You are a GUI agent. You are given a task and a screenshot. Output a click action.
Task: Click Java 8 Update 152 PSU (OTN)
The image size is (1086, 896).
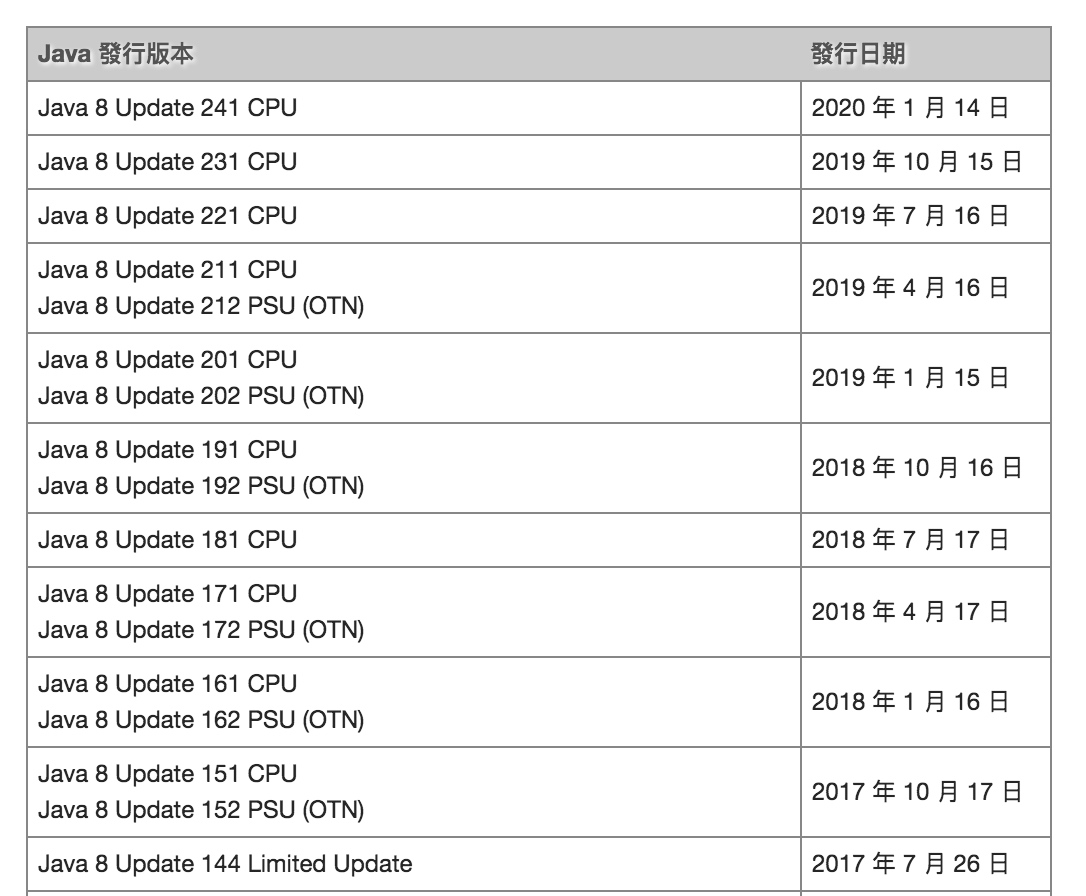click(201, 810)
